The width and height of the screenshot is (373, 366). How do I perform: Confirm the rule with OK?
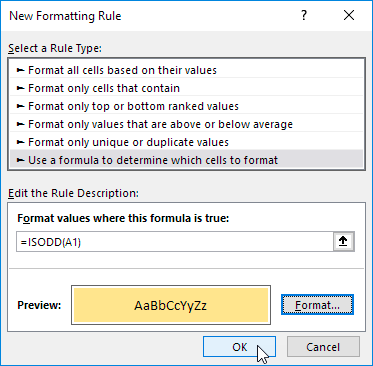[x=239, y=347]
